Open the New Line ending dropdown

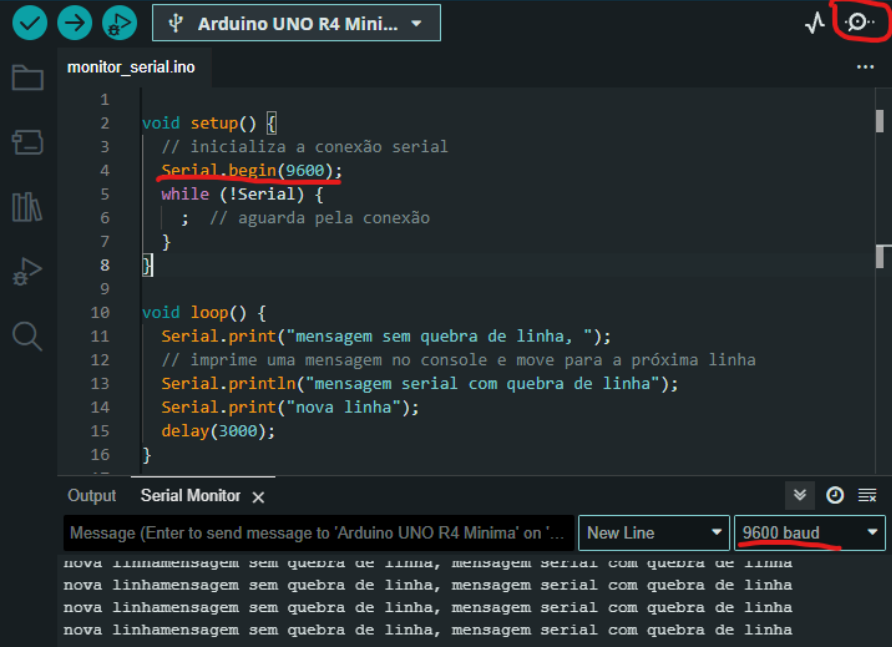click(x=654, y=533)
